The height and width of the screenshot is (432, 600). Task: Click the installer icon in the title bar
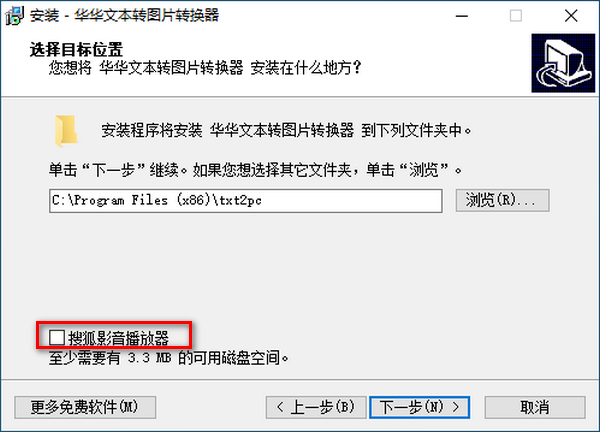pyautogui.click(x=15, y=16)
